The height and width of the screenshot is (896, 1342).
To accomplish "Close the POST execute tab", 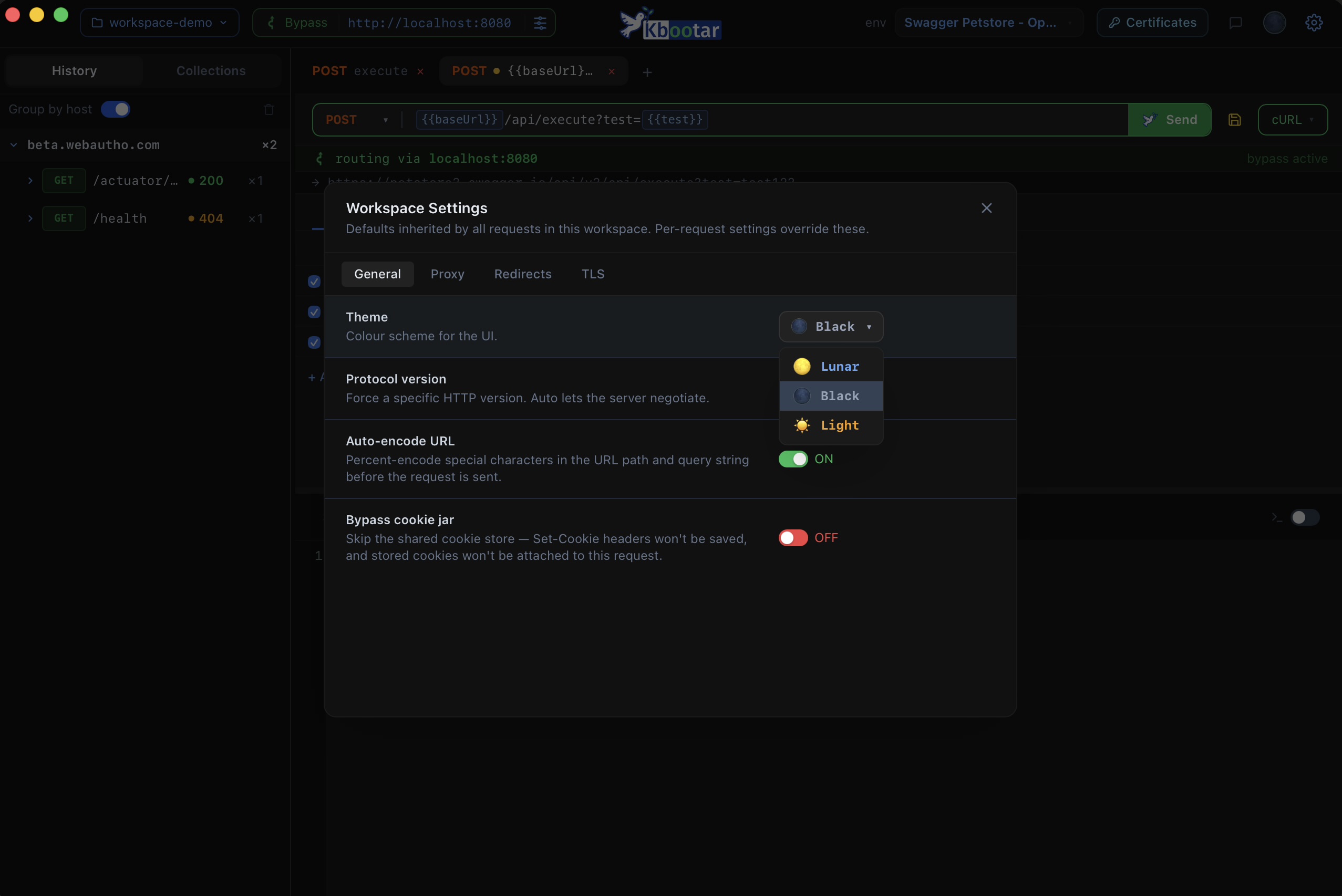I will coord(421,71).
